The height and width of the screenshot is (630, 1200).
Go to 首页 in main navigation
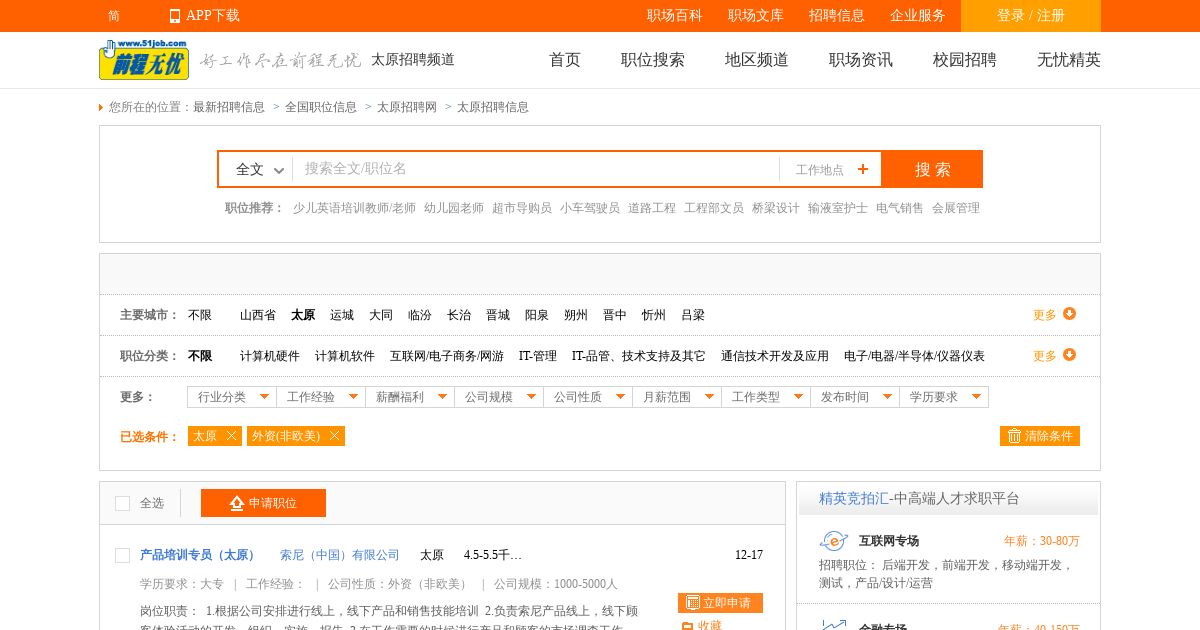[565, 60]
